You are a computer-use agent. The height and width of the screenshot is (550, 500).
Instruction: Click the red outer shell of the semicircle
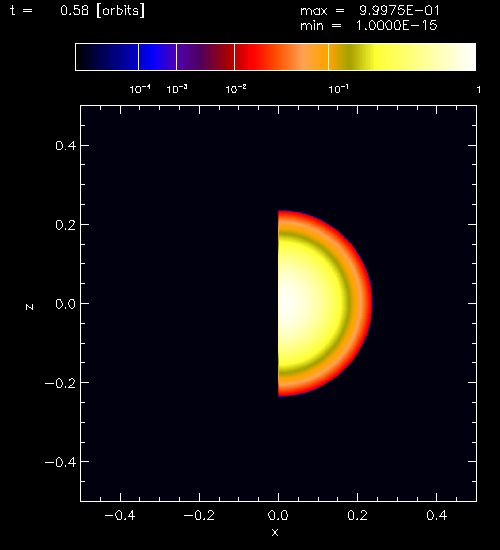[367, 303]
